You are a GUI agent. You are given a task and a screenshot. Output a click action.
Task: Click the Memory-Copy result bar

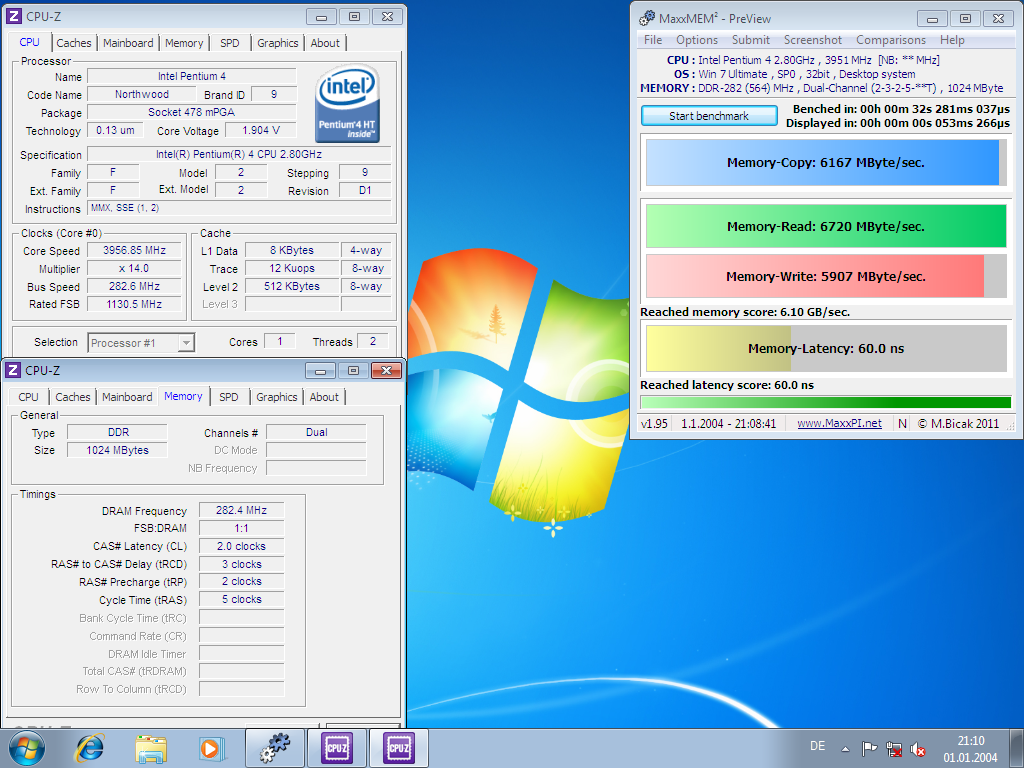tap(826, 163)
